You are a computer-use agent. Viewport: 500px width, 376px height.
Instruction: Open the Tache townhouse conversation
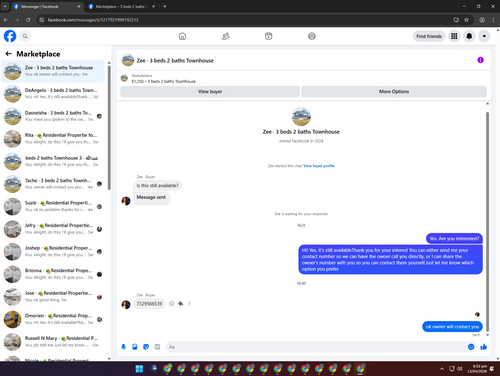(x=53, y=184)
